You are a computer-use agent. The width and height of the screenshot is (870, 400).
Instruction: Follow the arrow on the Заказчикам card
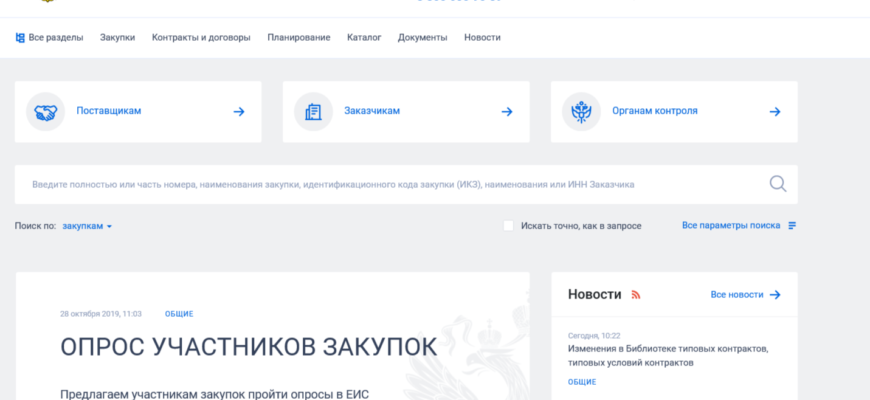tap(507, 112)
